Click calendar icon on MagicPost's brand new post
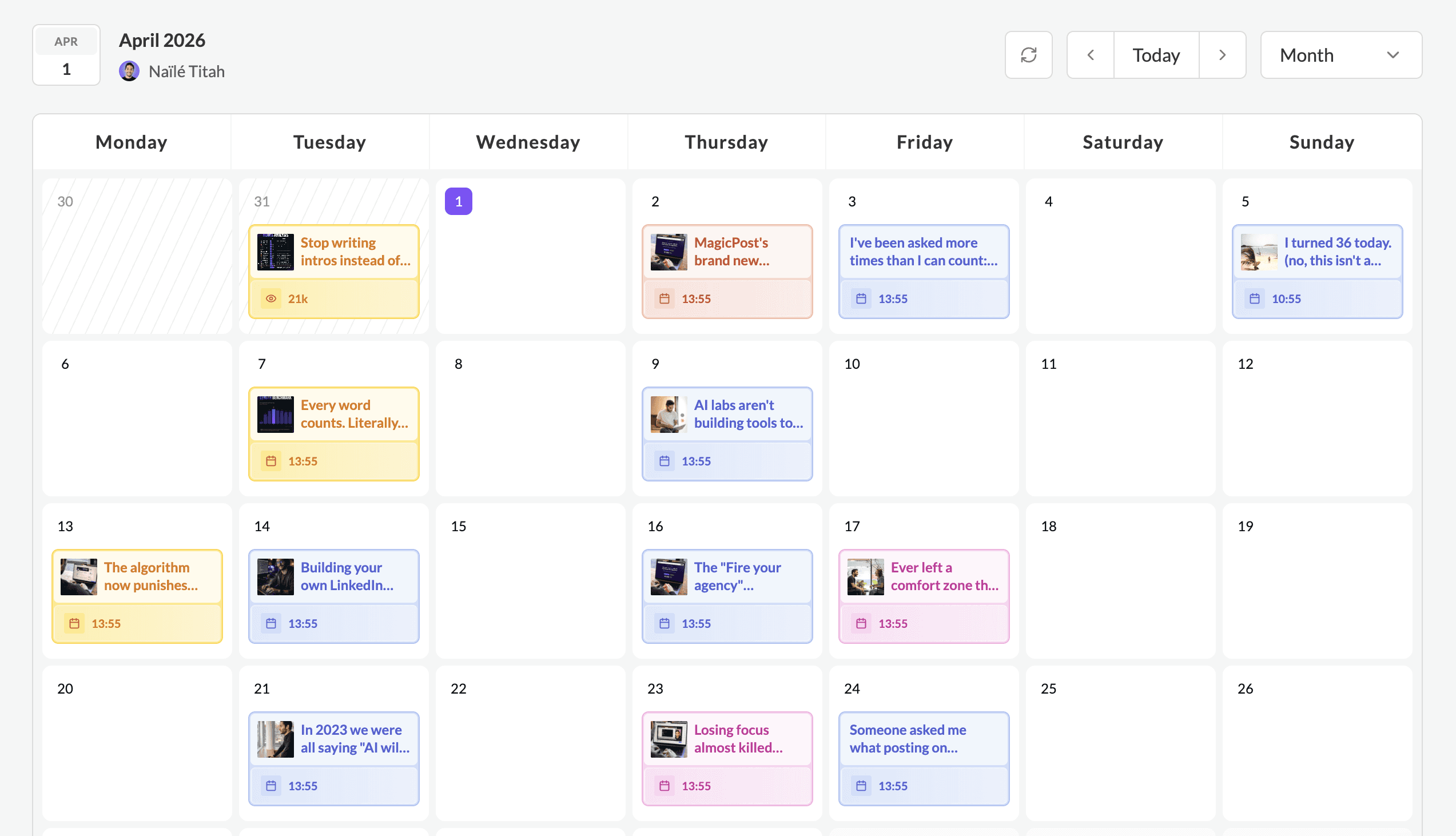1456x836 pixels. tap(665, 298)
